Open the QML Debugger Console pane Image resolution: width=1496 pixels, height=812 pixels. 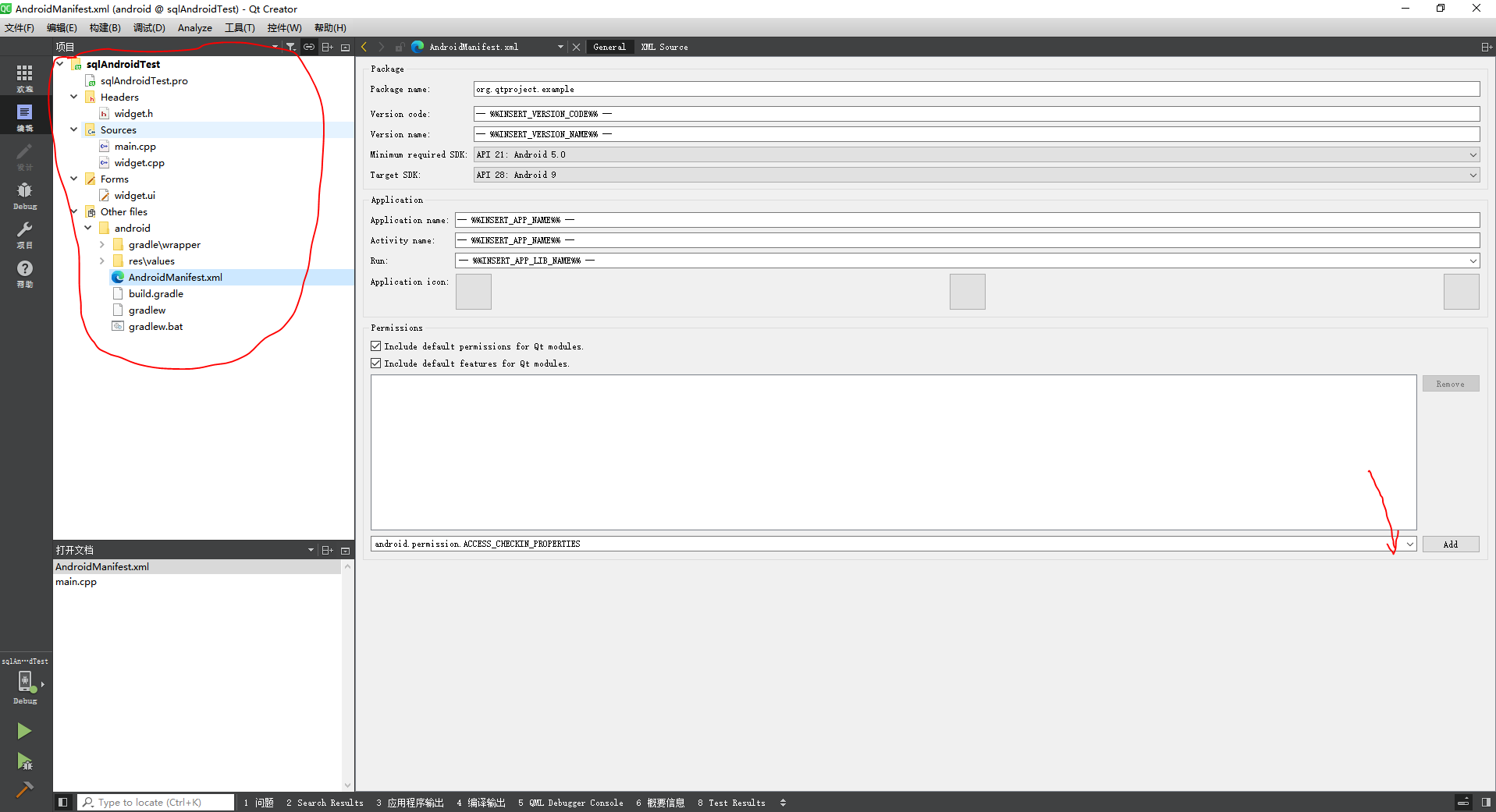point(571,803)
